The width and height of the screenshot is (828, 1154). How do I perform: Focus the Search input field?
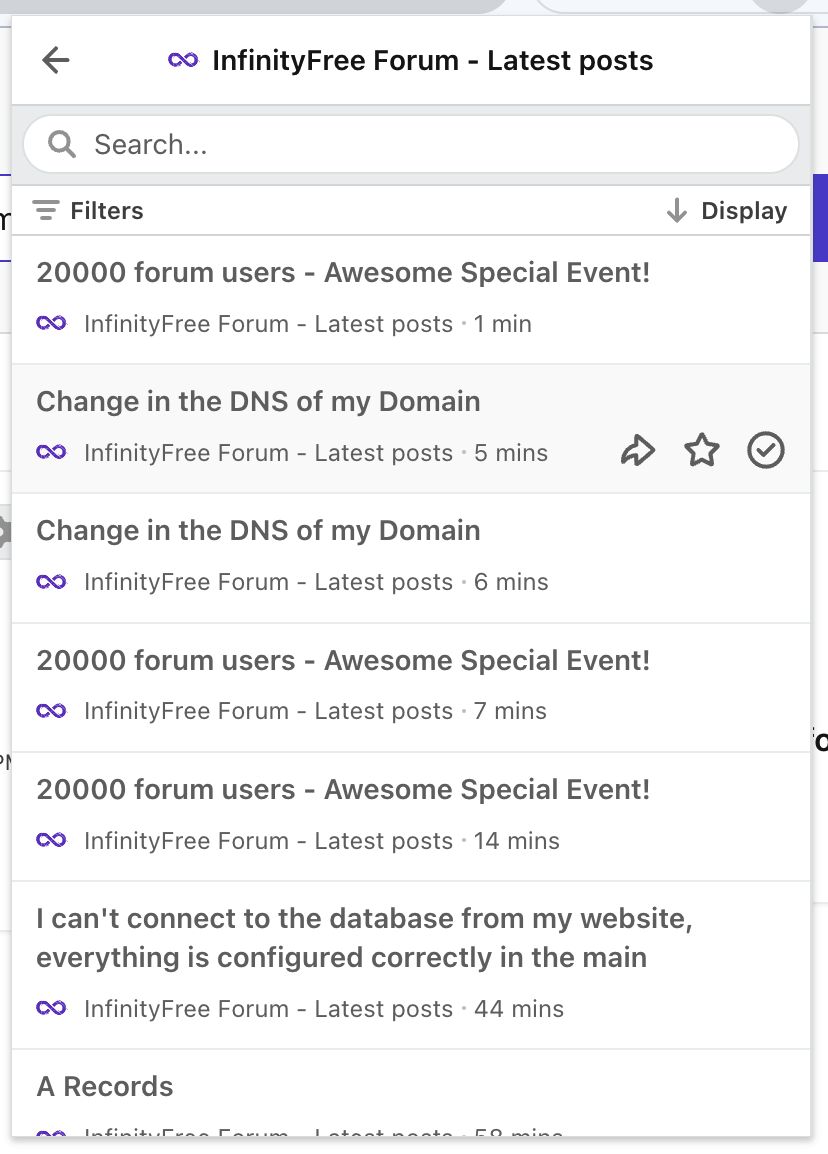point(420,145)
